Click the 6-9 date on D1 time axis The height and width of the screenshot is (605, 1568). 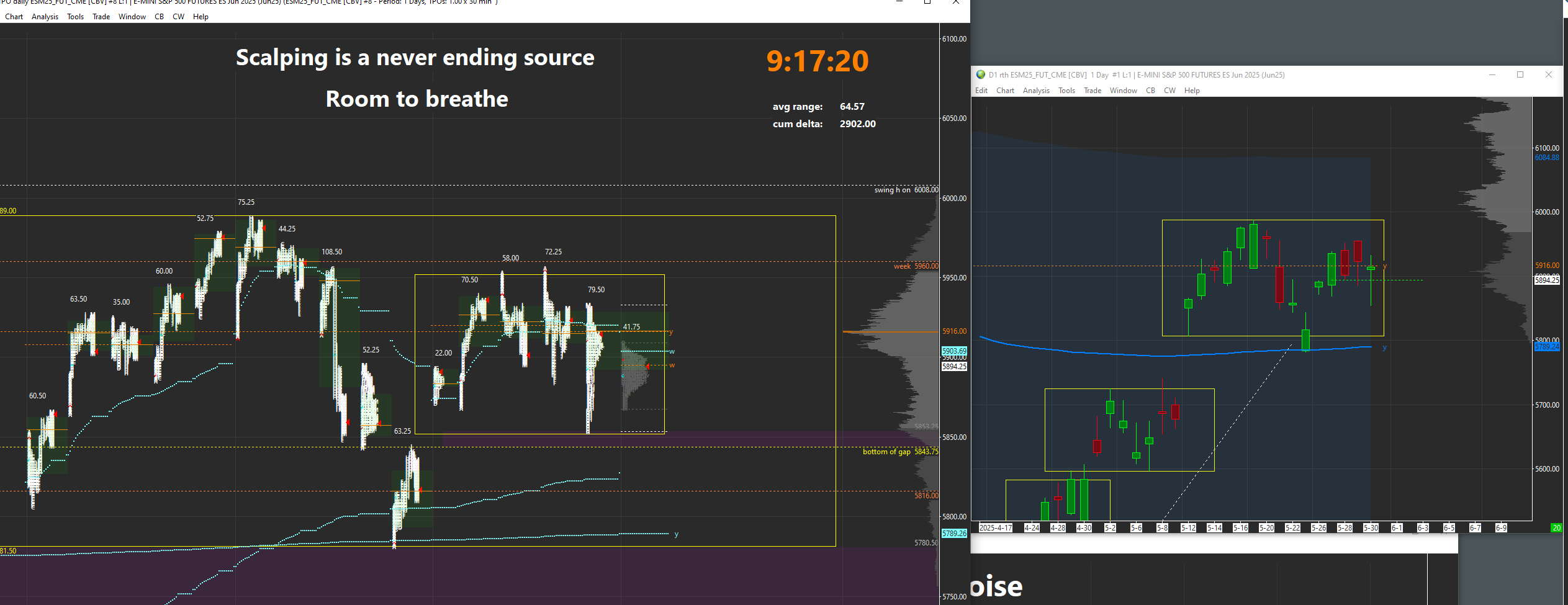(1501, 528)
